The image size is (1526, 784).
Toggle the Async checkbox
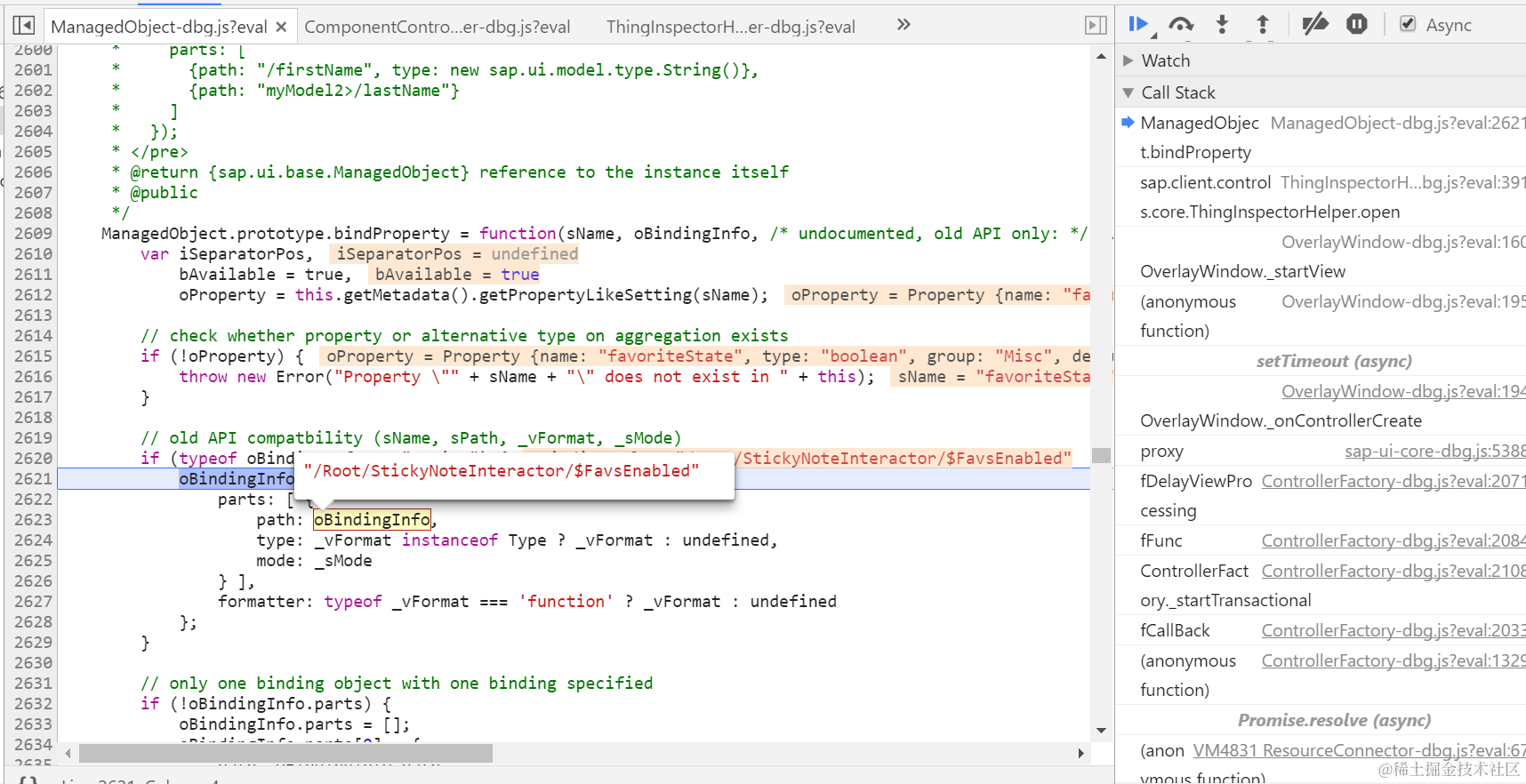pyautogui.click(x=1408, y=24)
